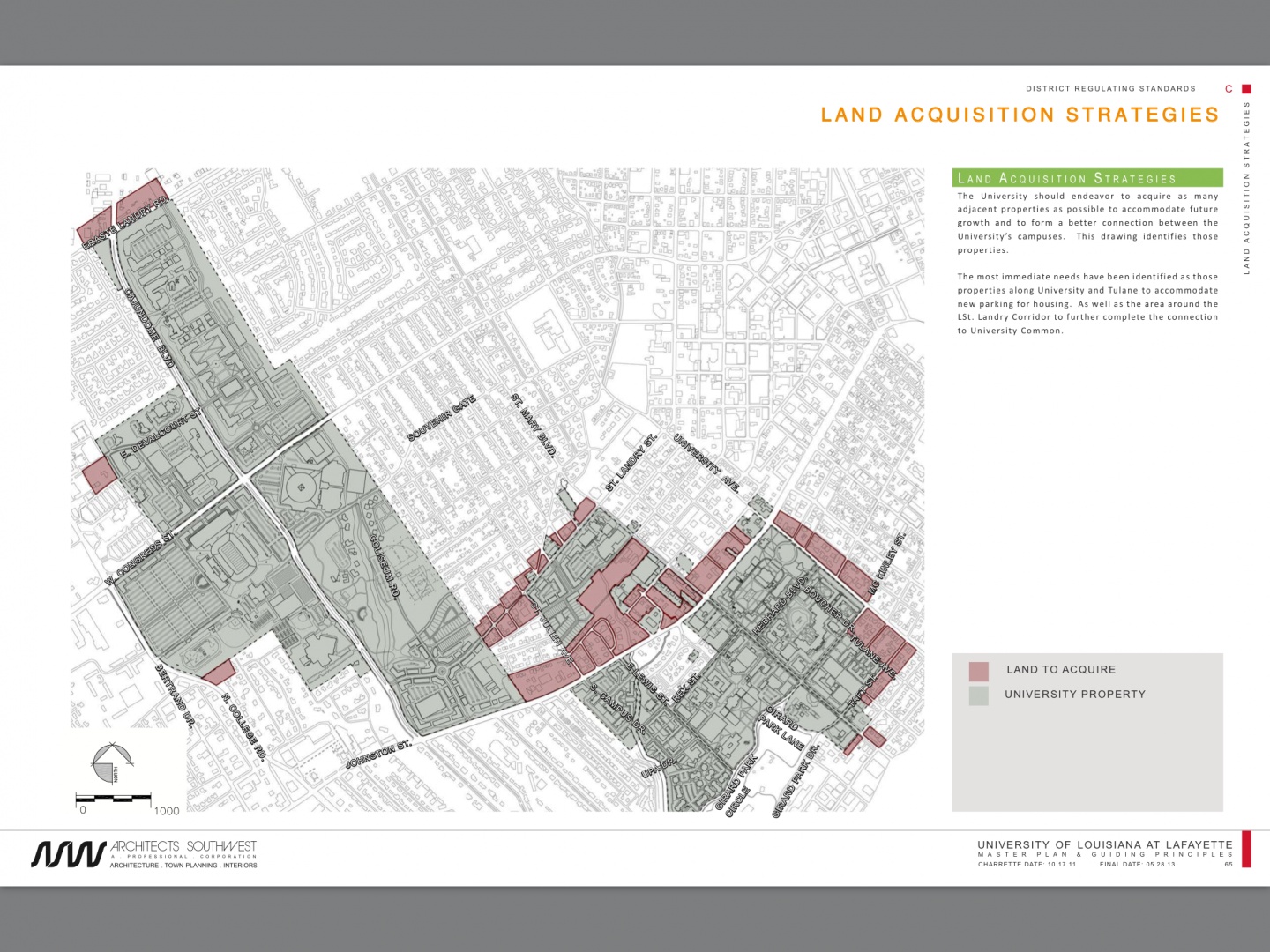1270x952 pixels.
Task: Click the orange Land Acquisition Strategies title
Action: [1020, 115]
